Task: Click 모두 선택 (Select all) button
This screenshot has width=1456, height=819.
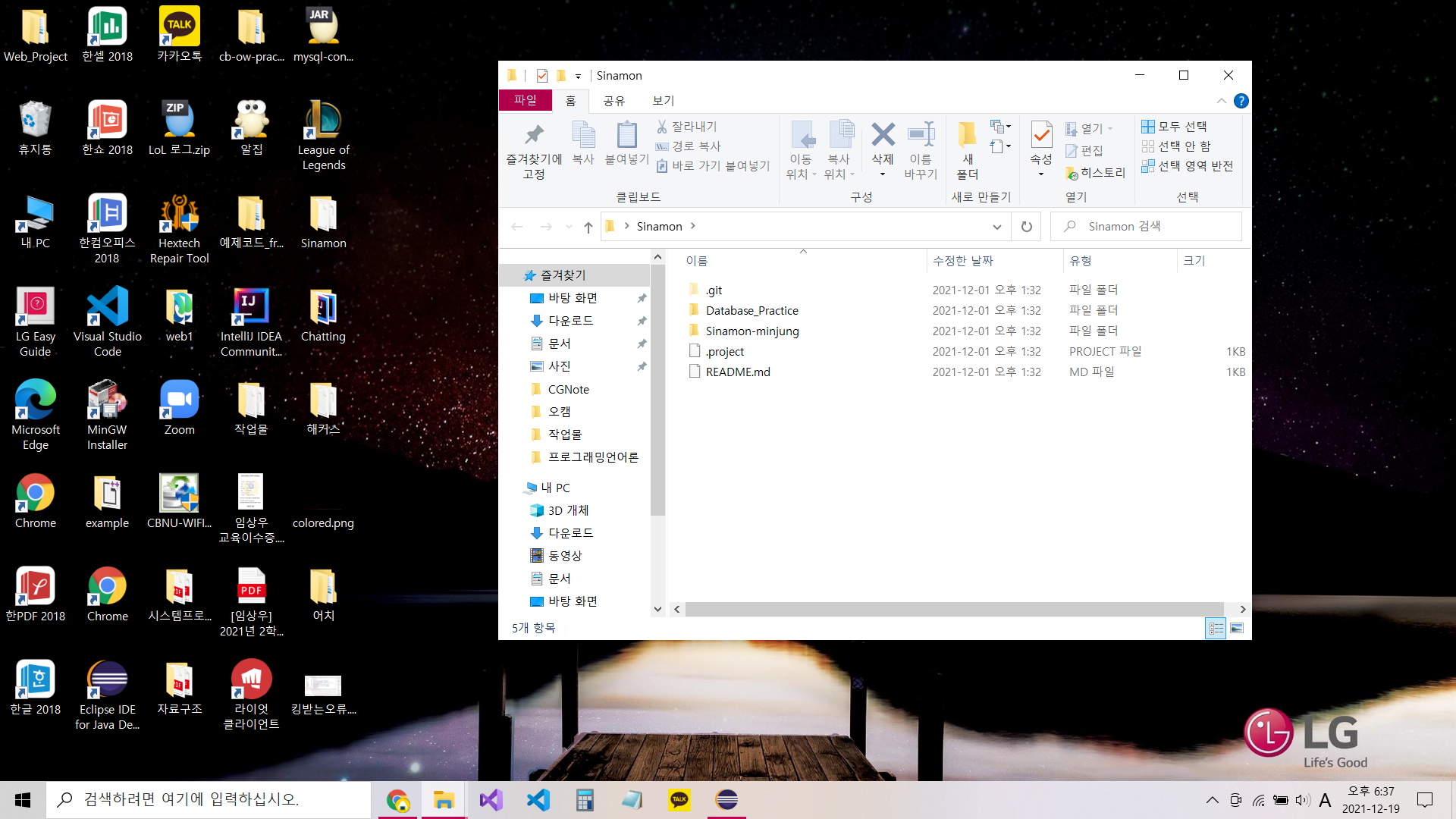Action: click(x=1174, y=127)
